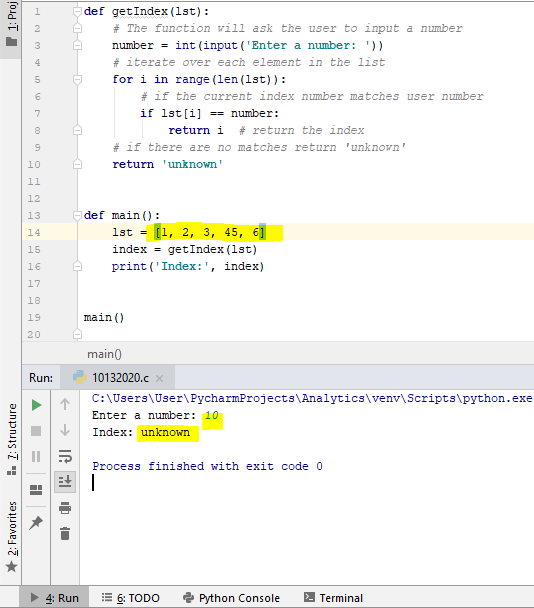Close the 10132020.c run tab
This screenshot has width=534, height=608.
pos(159,378)
